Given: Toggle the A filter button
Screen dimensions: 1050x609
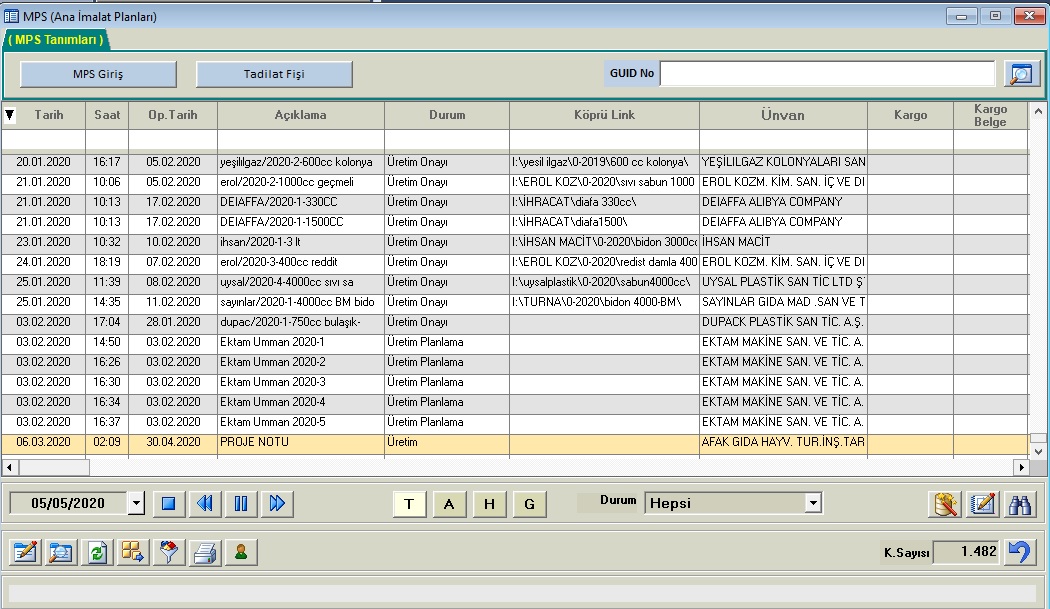Looking at the screenshot, I should click(x=449, y=504).
